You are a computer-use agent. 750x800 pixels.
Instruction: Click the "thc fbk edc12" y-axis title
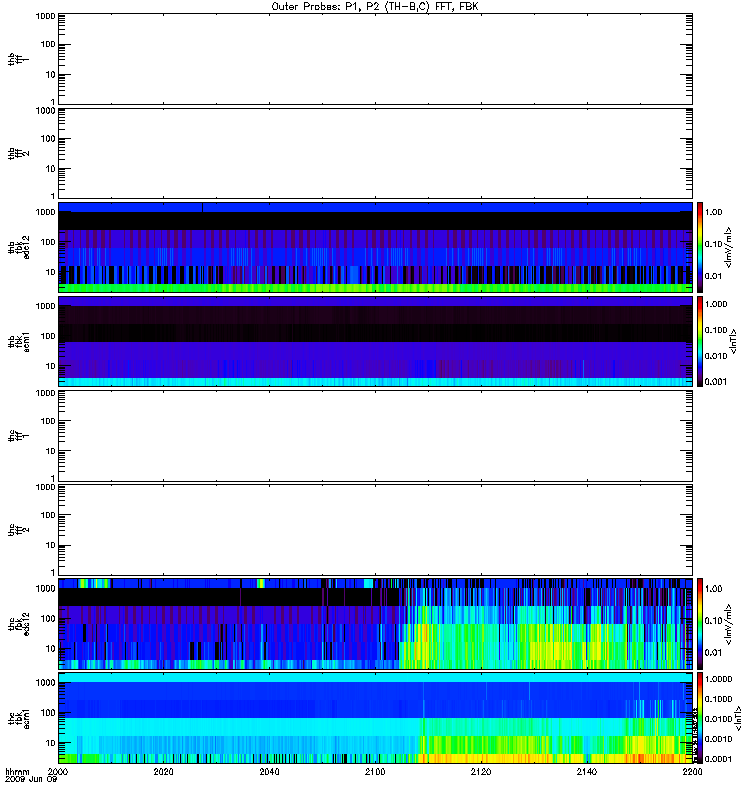[x=19, y=624]
